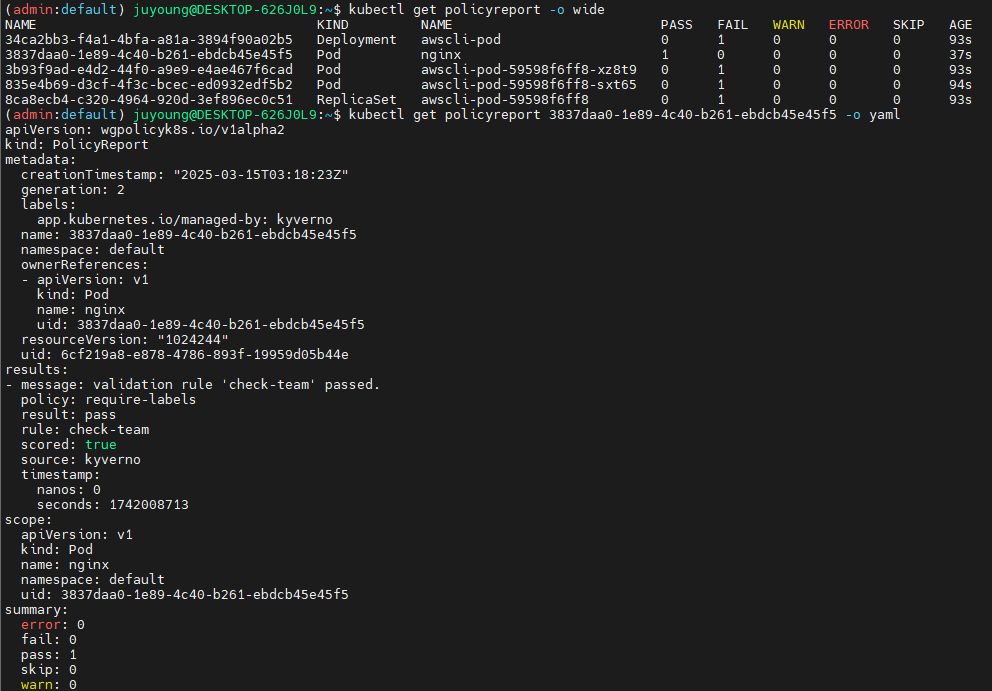
Task: Click the red ERROR column header
Action: (x=848, y=25)
